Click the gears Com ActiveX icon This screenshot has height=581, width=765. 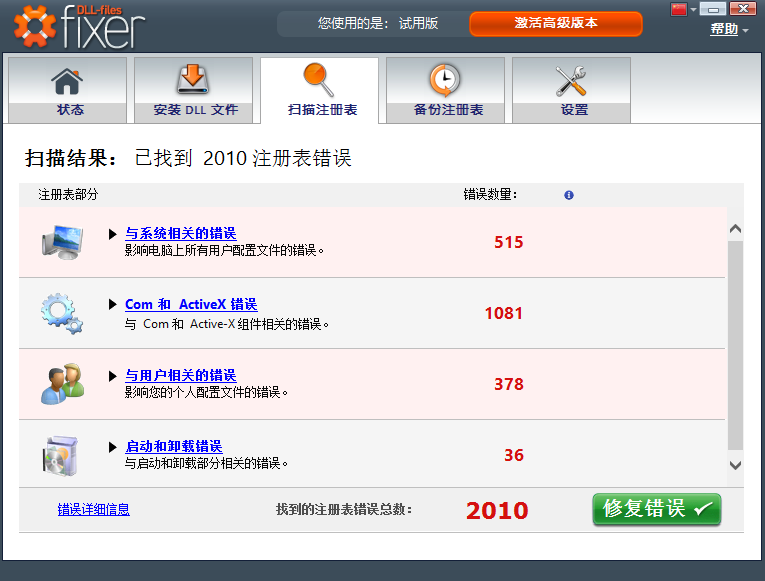point(61,313)
